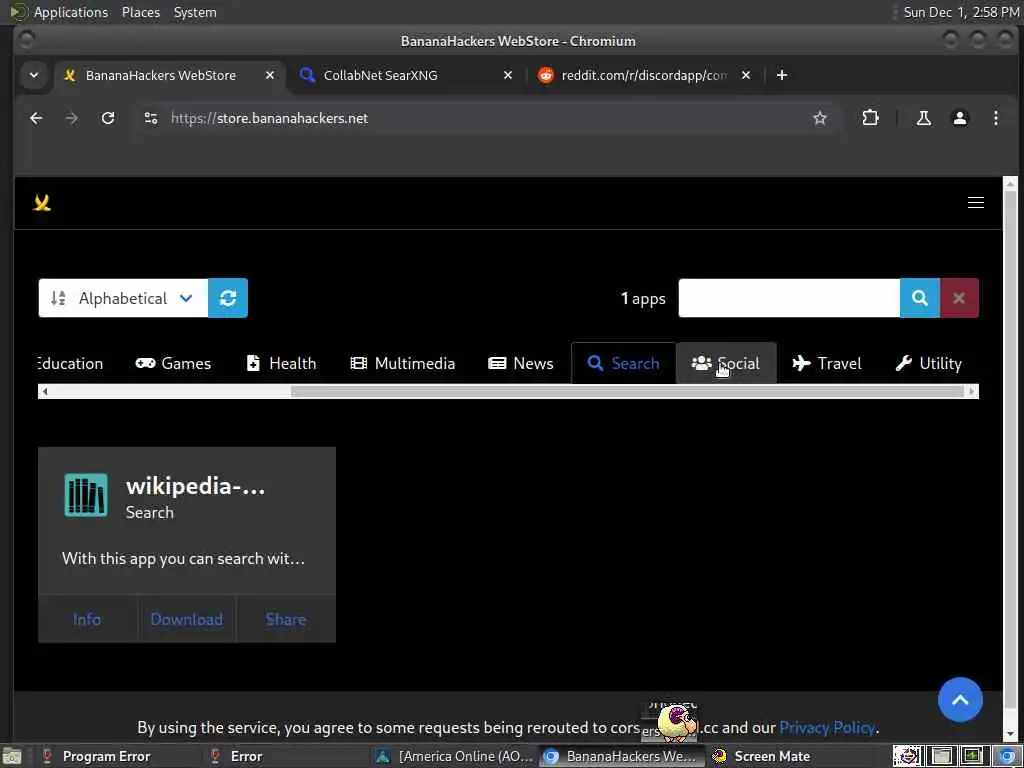The height and width of the screenshot is (768, 1024).
Task: Switch to the reddit.com discordapp tab
Action: (x=645, y=75)
